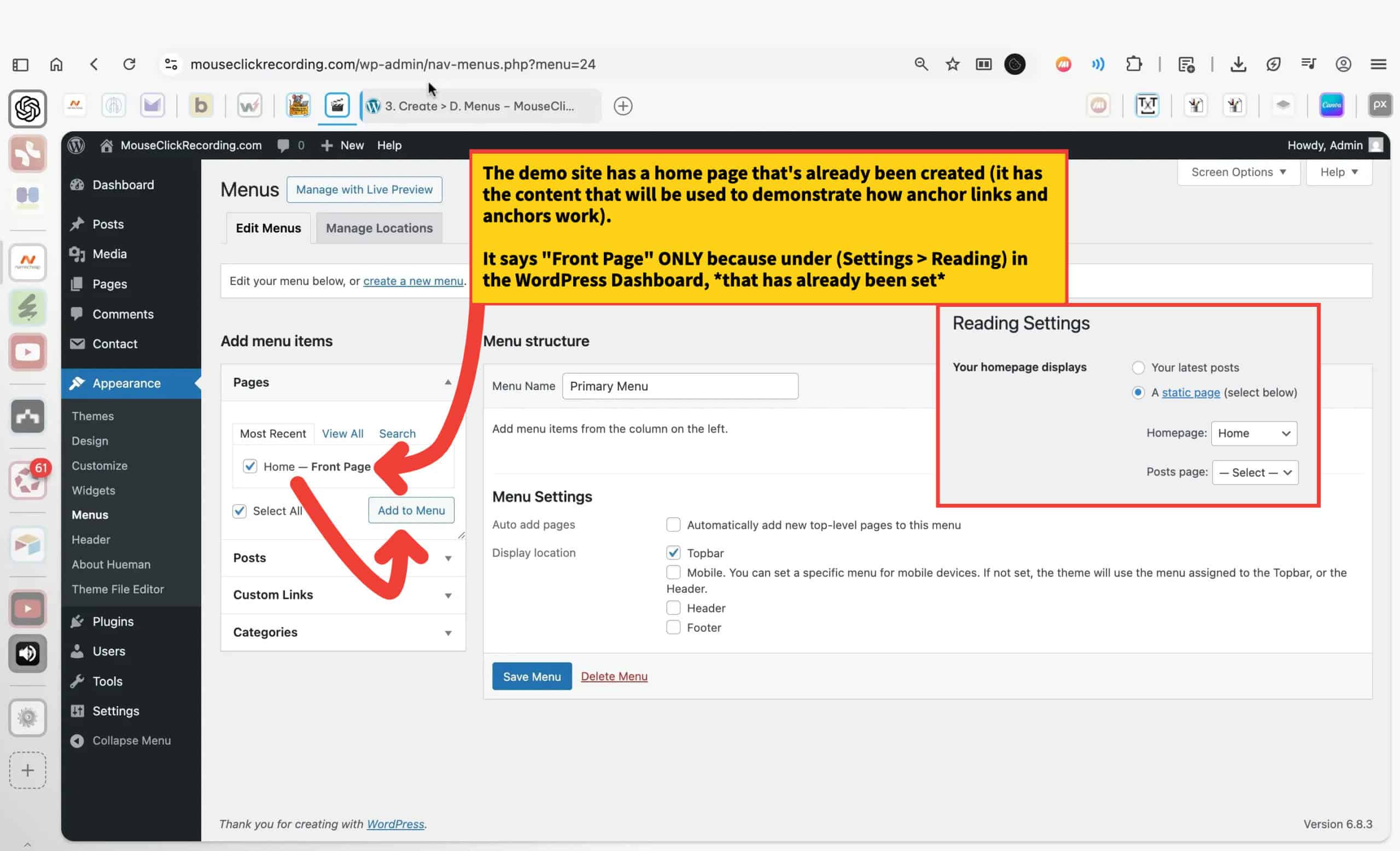Click the downloads icon in toolbar

point(1238,64)
